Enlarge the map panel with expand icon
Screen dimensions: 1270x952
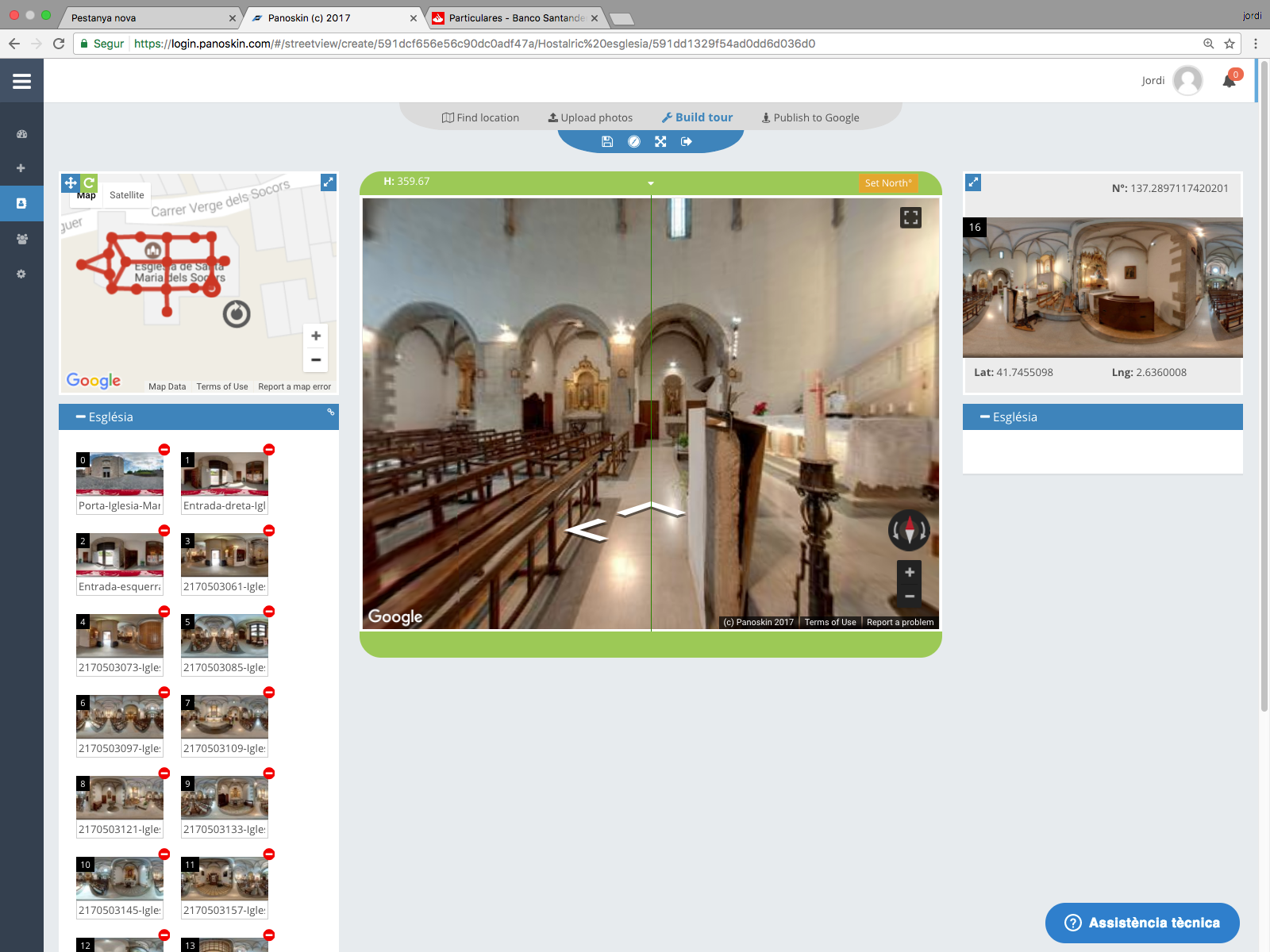(329, 182)
